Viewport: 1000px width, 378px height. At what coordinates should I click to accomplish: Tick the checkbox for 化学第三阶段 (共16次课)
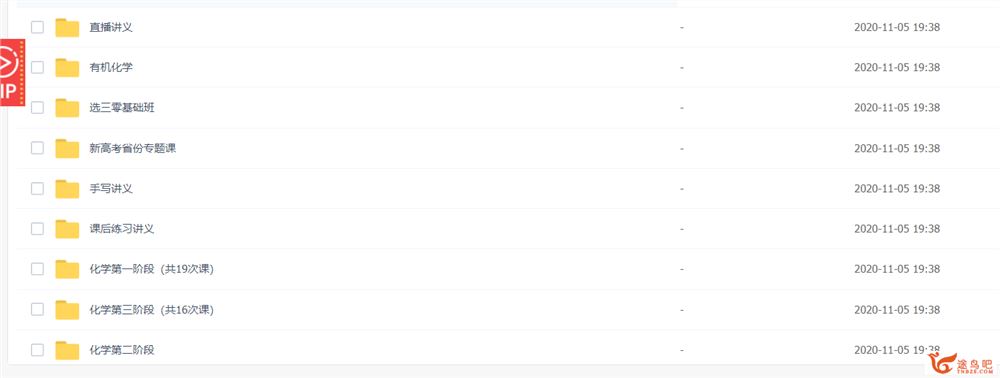click(38, 309)
